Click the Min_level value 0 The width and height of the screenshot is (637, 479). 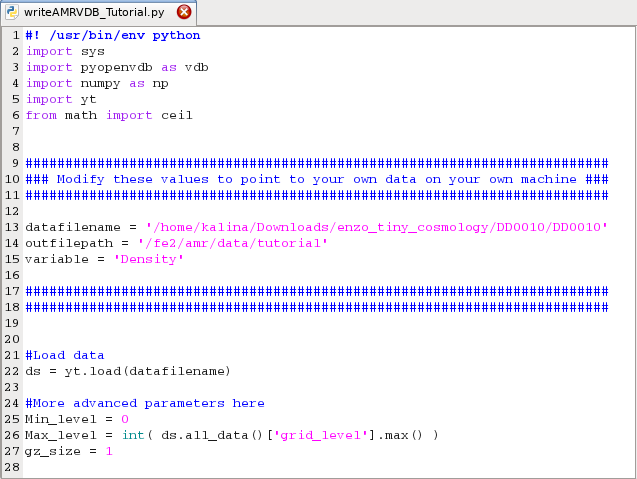[125, 419]
